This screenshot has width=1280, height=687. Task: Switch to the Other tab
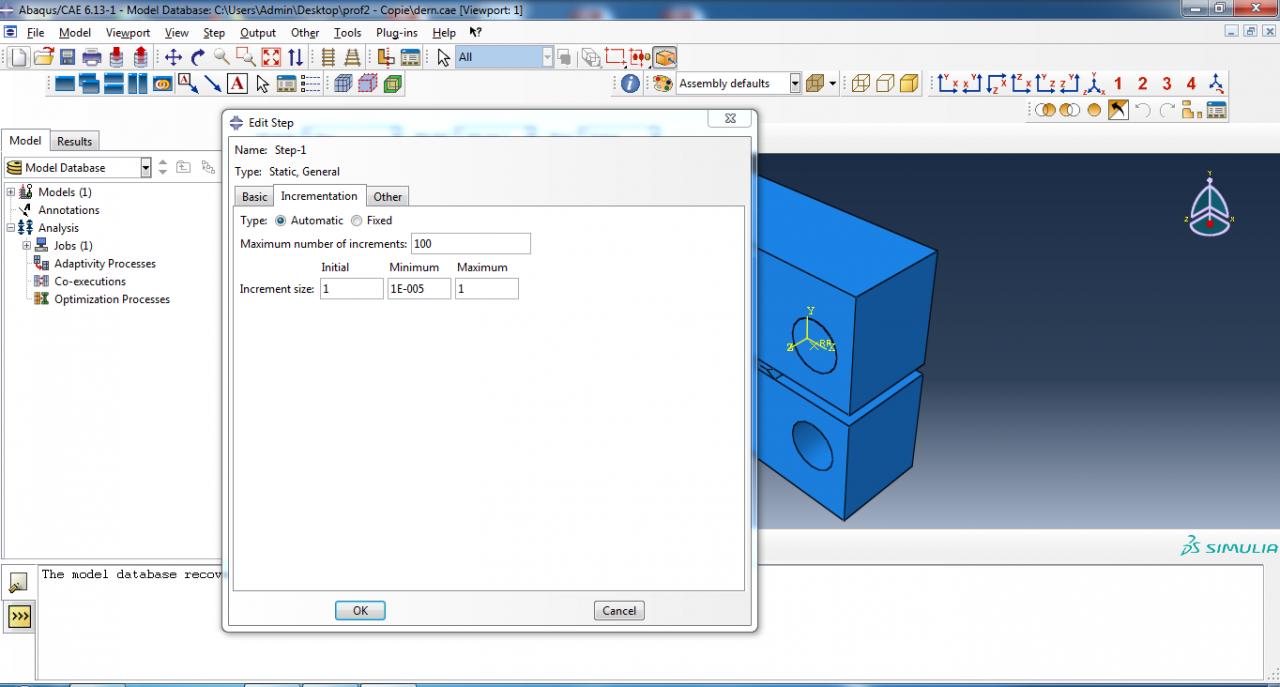[x=388, y=197]
